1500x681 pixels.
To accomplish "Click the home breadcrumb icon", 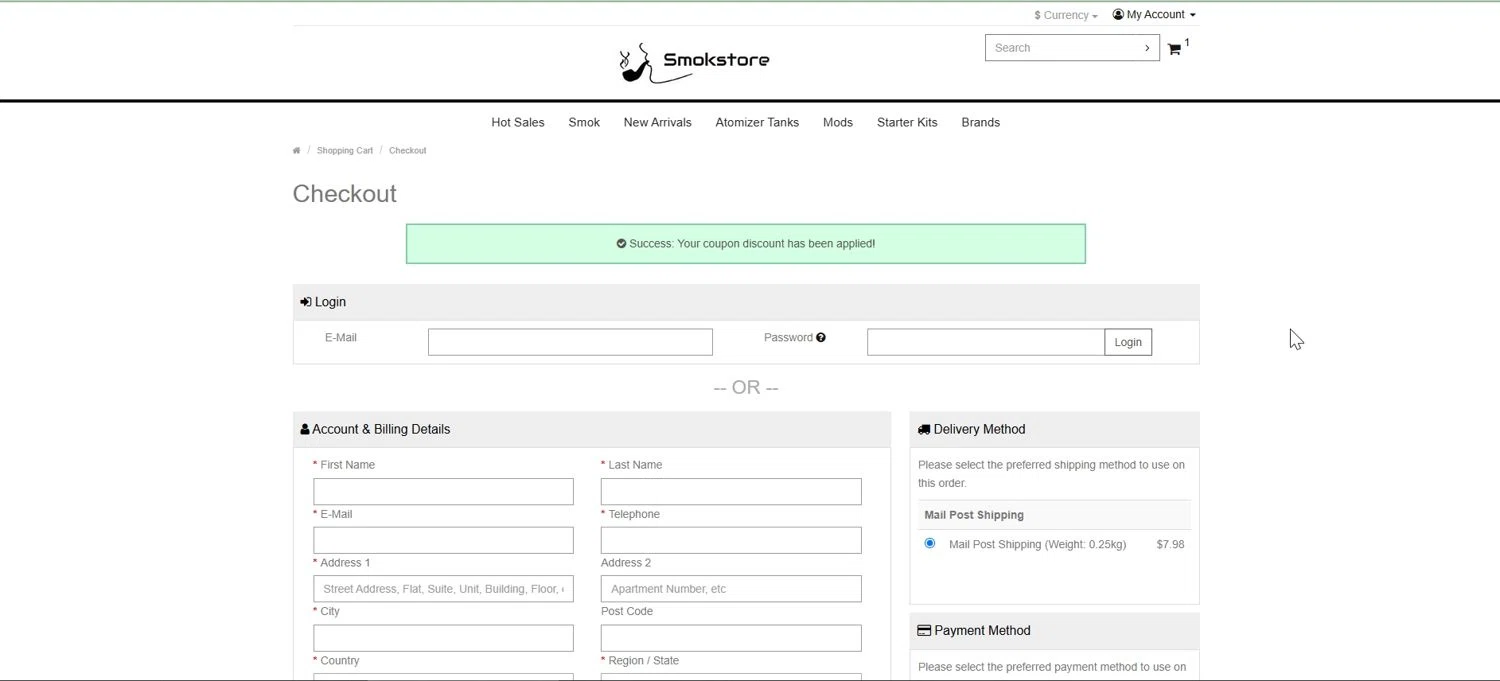I will 296,151.
